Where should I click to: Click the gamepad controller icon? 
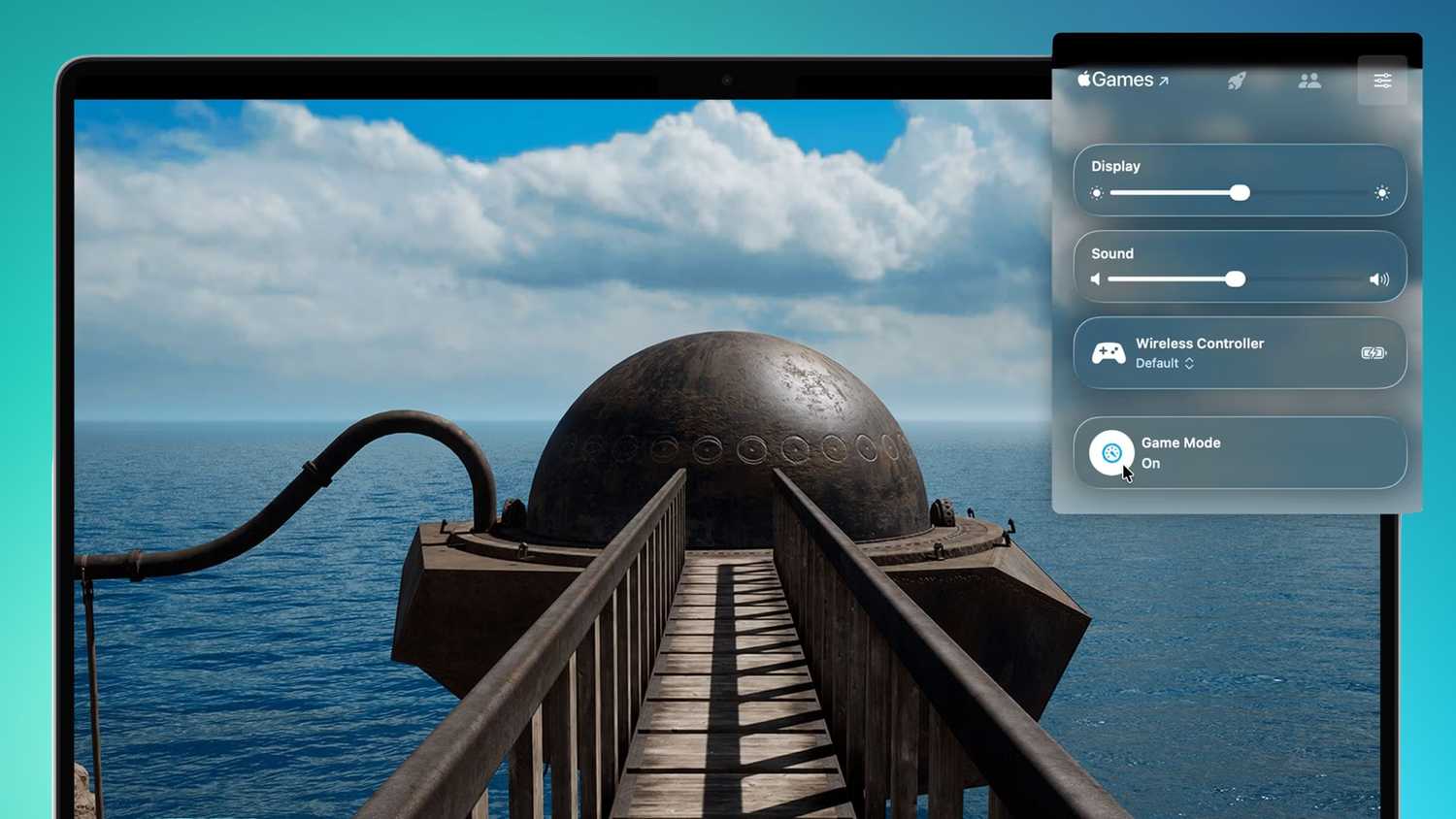coord(1109,353)
